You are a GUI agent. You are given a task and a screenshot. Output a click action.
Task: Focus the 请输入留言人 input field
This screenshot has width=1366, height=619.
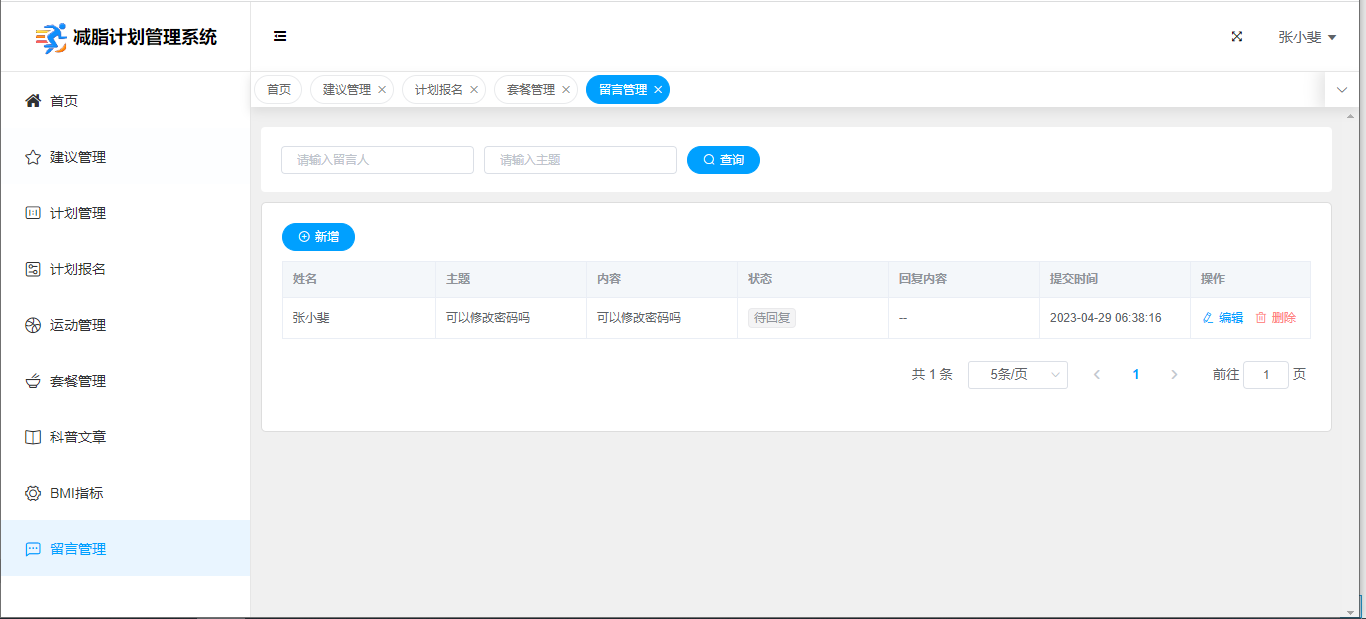[377, 160]
